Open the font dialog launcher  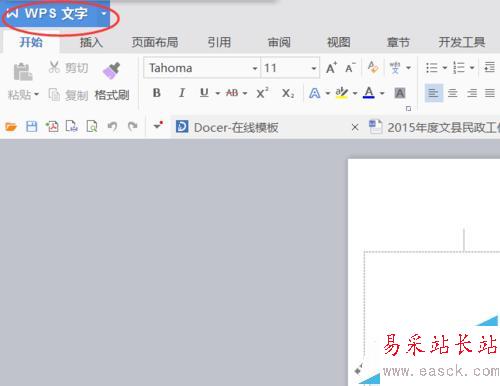[x=408, y=109]
